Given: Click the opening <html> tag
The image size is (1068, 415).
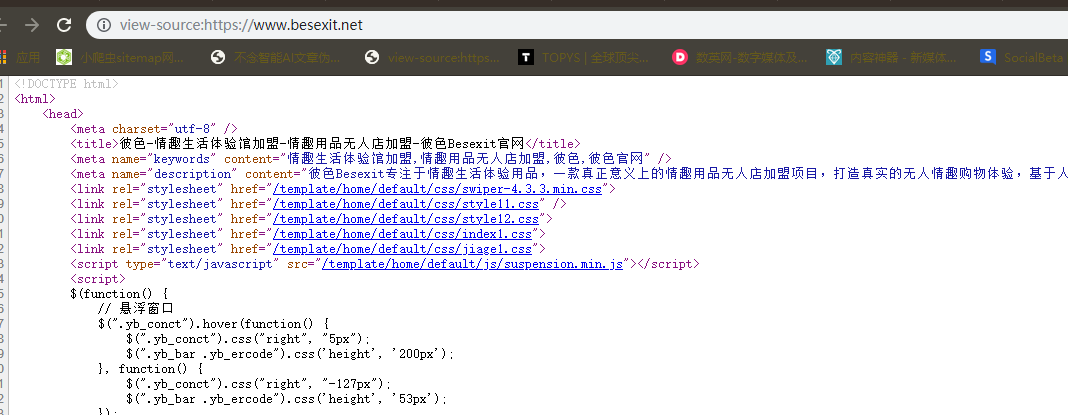Looking at the screenshot, I should 35,99.
